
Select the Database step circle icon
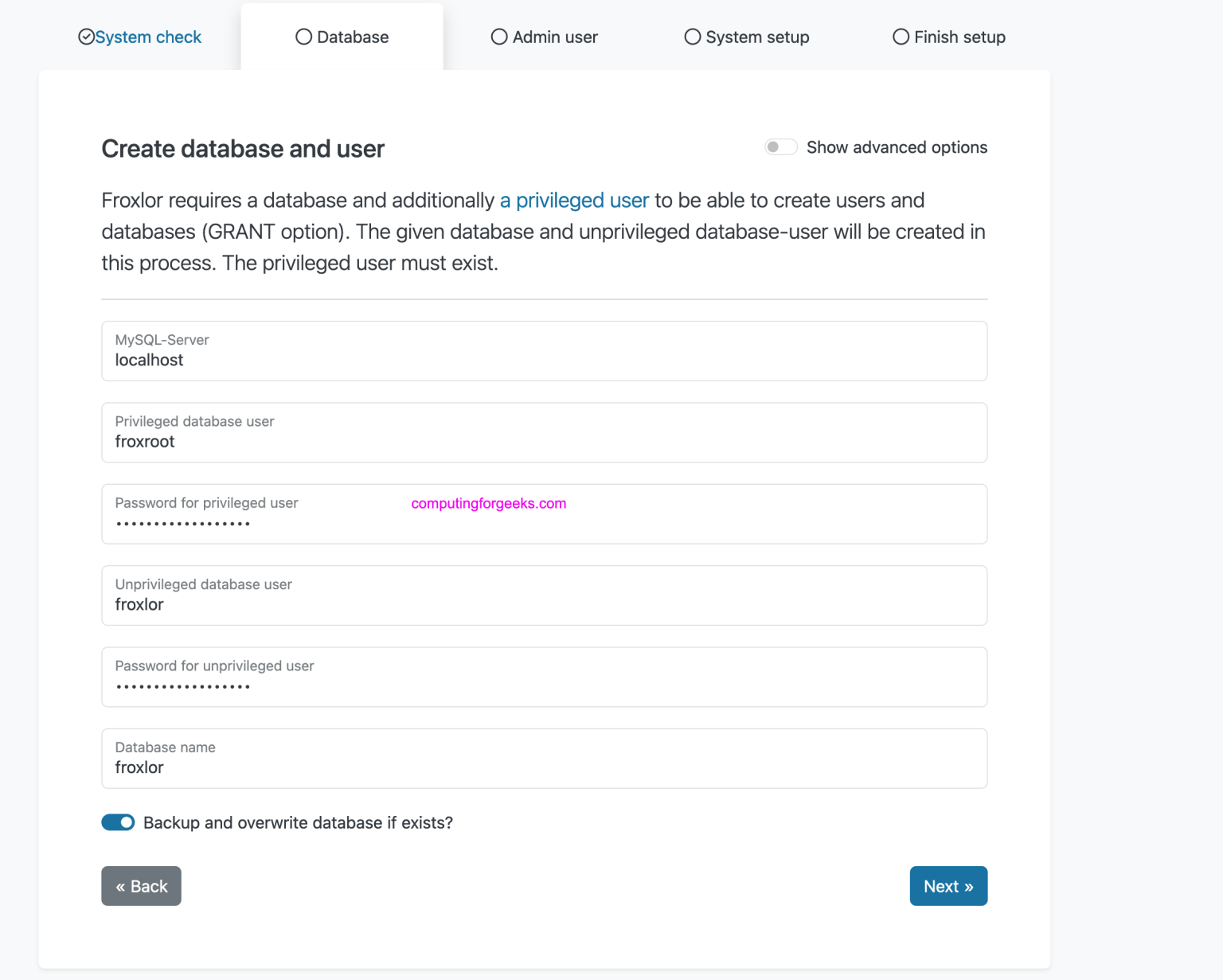point(303,37)
